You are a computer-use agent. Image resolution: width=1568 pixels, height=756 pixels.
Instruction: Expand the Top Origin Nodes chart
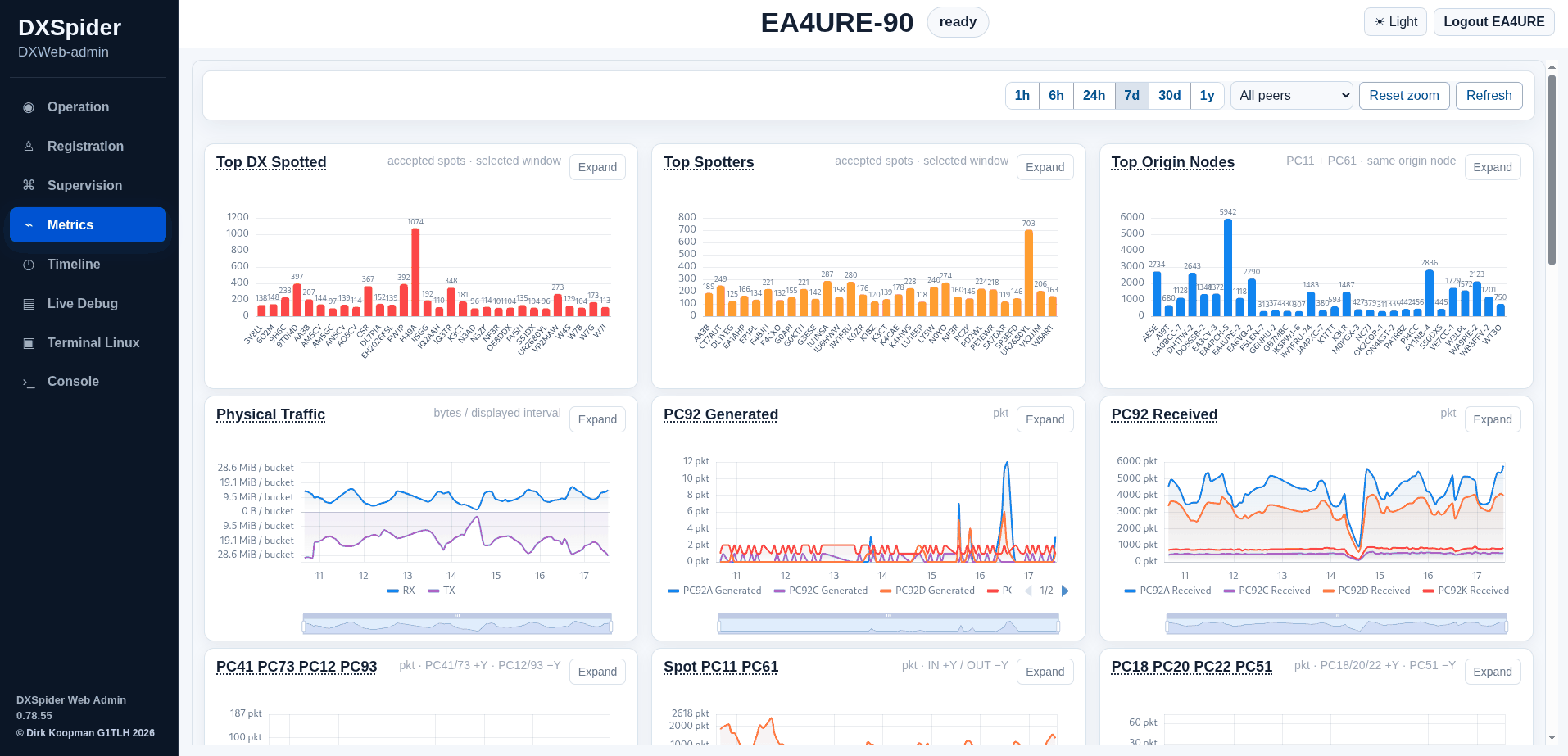1493,167
